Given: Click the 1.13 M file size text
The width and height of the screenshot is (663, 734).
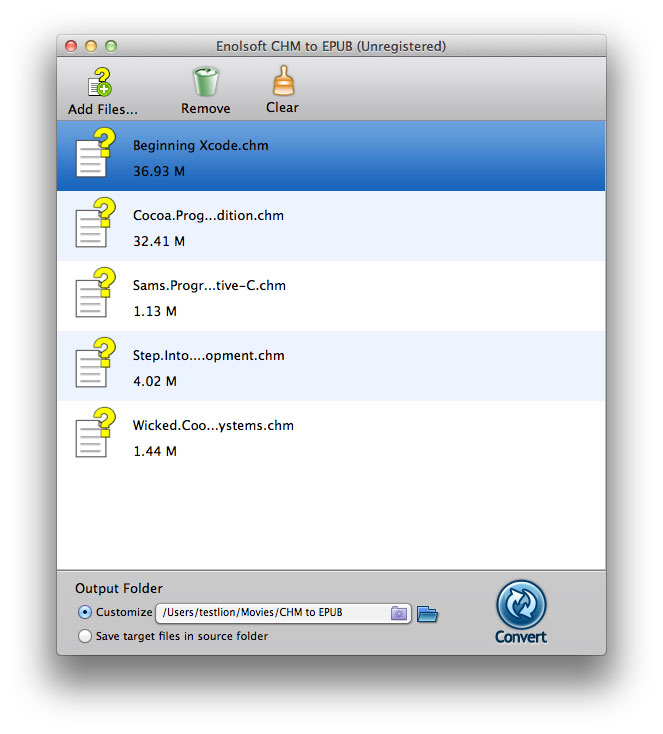Looking at the screenshot, I should tap(155, 311).
